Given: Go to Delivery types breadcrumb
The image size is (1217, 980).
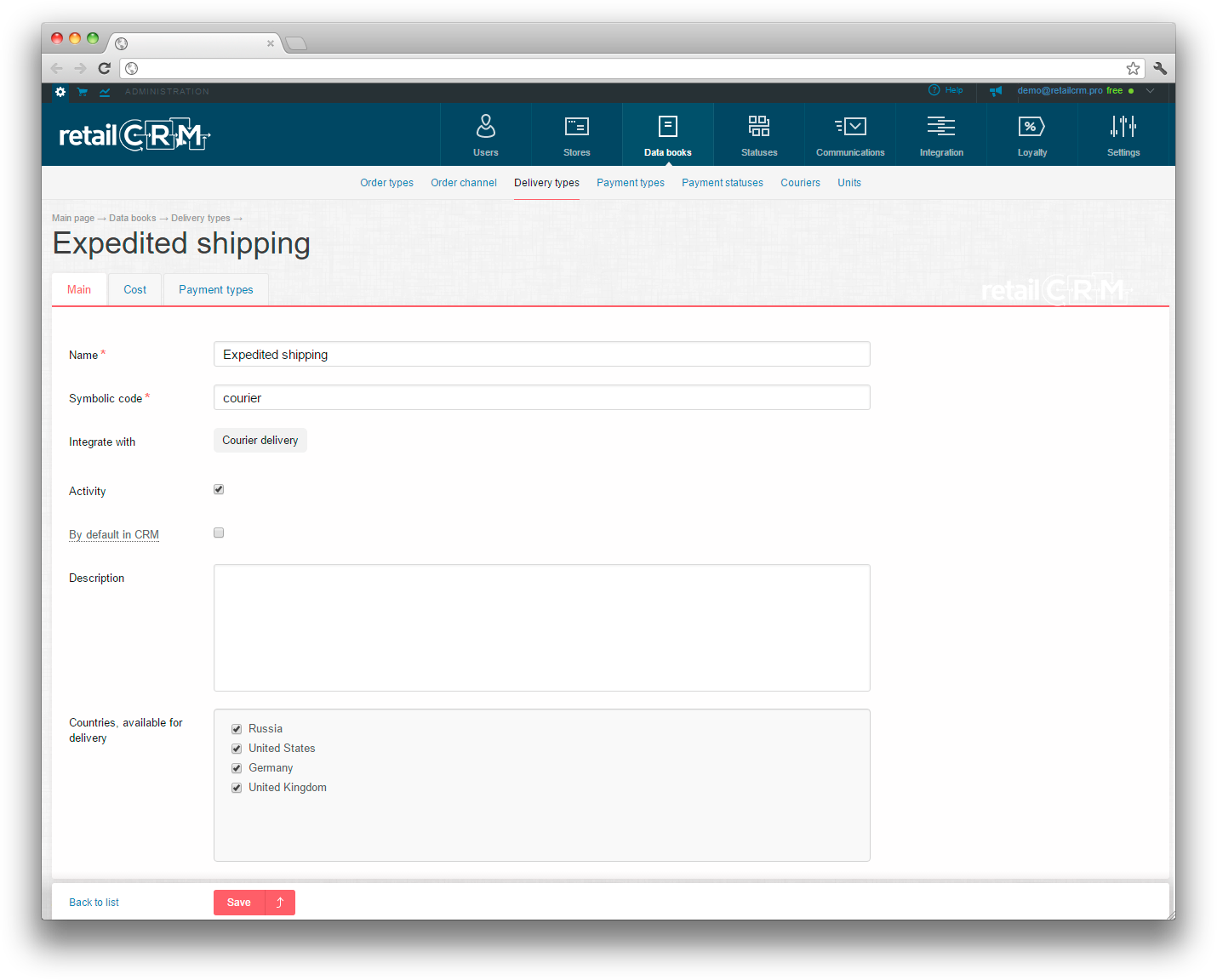Looking at the screenshot, I should coord(201,219).
